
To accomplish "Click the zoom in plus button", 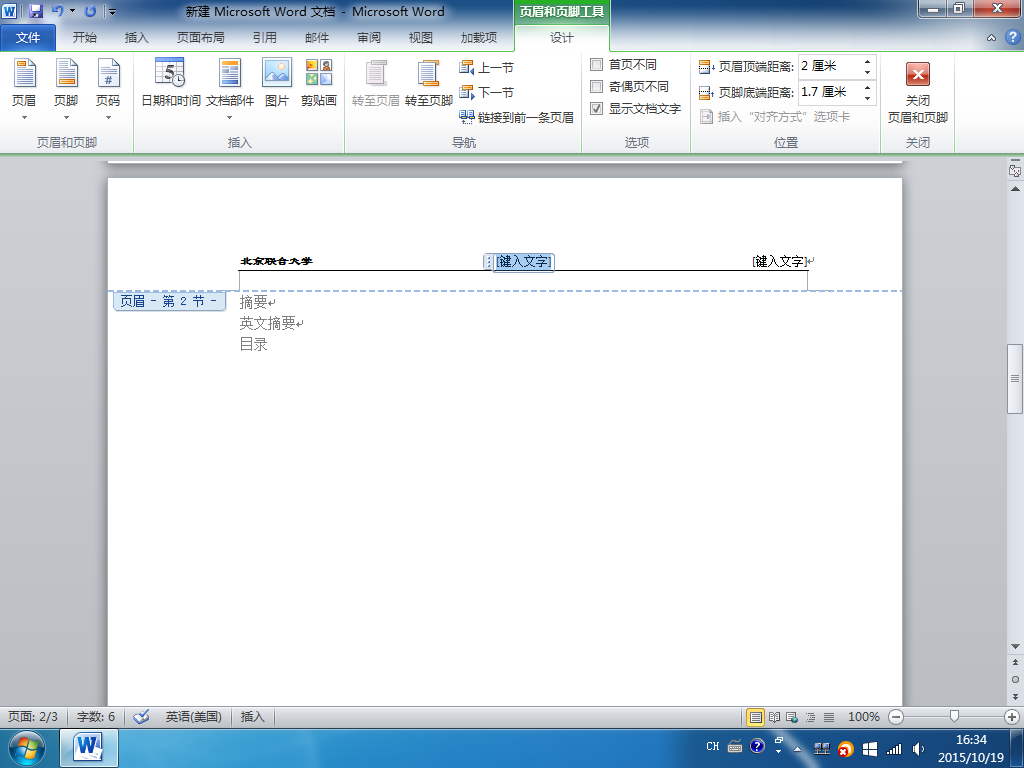I will pyautogui.click(x=1012, y=717).
